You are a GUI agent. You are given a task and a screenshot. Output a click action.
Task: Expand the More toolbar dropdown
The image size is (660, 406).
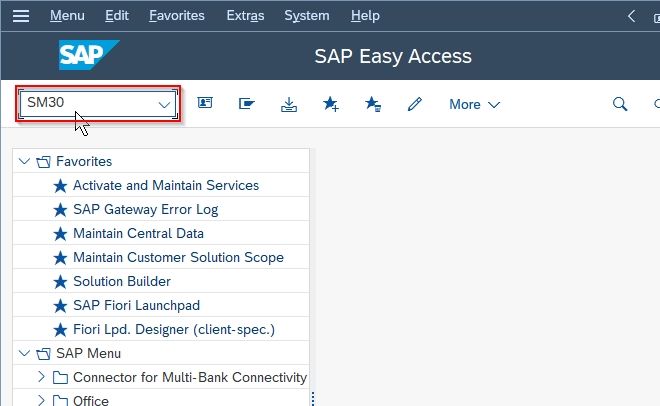(474, 104)
